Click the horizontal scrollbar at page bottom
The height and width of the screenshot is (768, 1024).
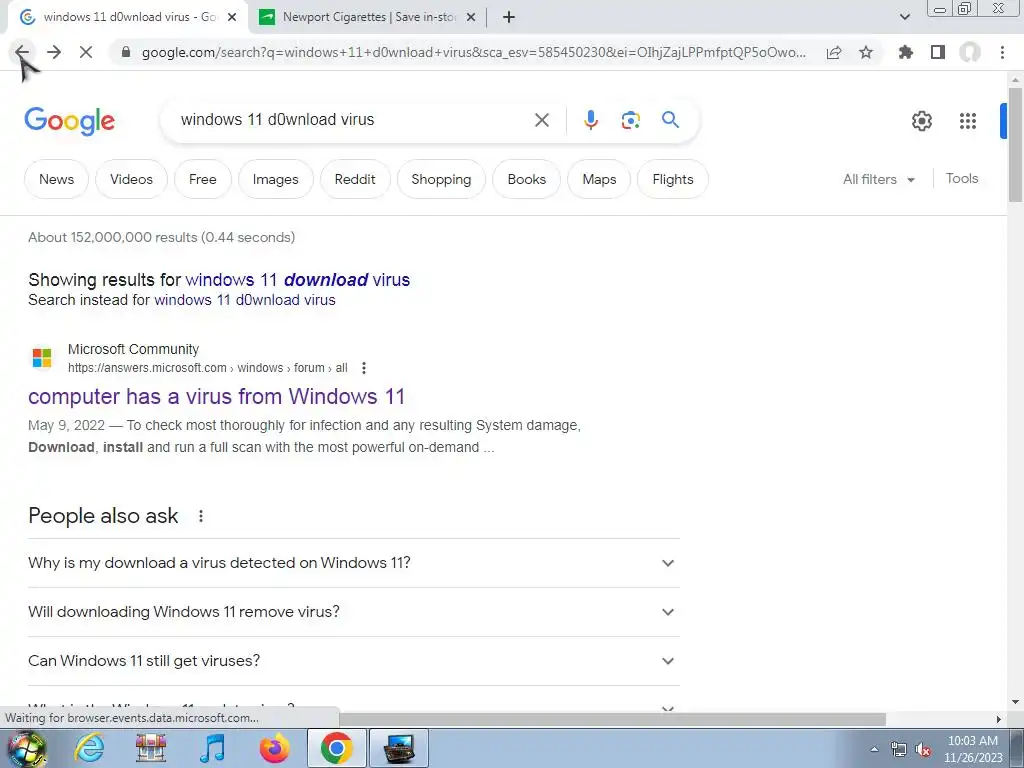(612, 719)
